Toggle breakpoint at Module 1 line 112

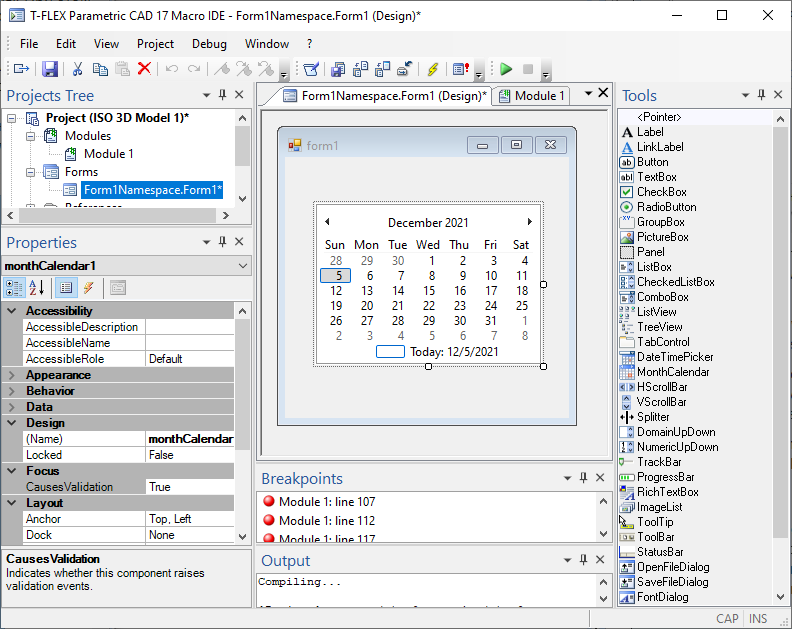point(269,520)
